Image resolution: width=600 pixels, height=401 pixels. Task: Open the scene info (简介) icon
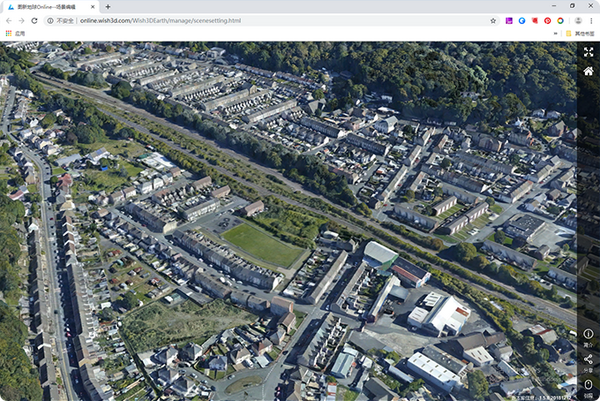[x=588, y=334]
